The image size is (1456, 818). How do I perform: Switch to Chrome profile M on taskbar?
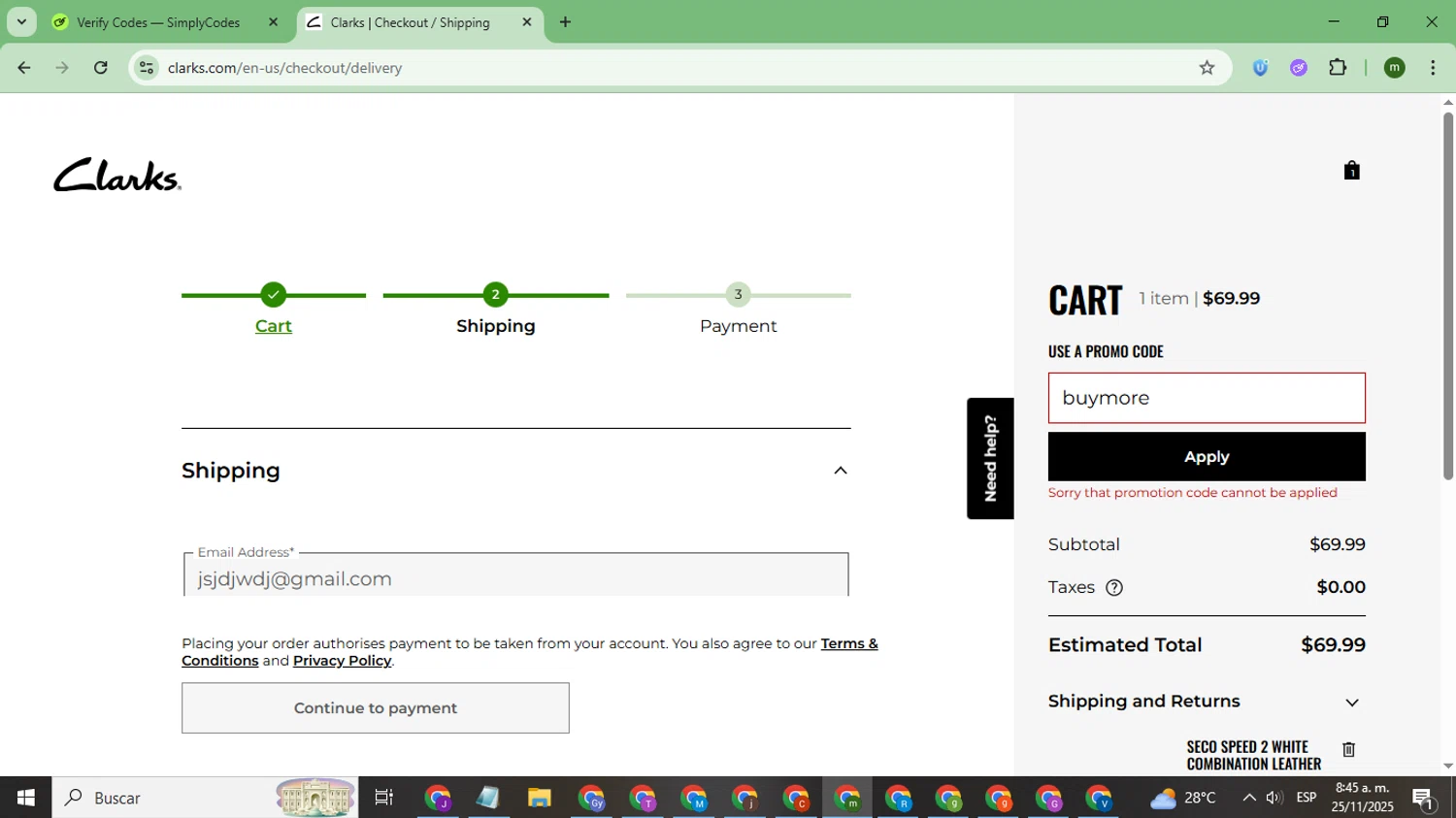point(693,798)
